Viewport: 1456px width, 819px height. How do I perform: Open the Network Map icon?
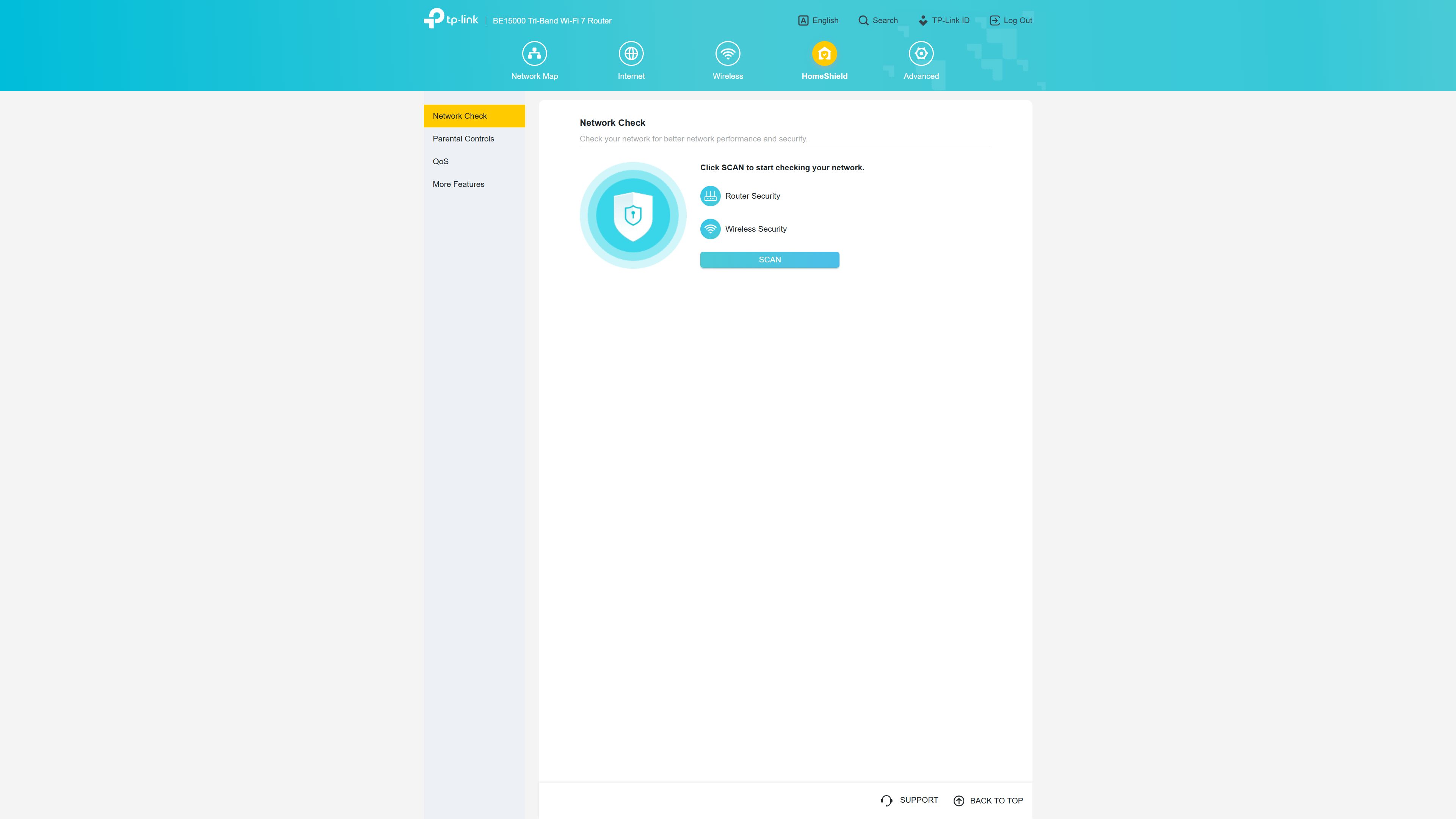[x=534, y=54]
